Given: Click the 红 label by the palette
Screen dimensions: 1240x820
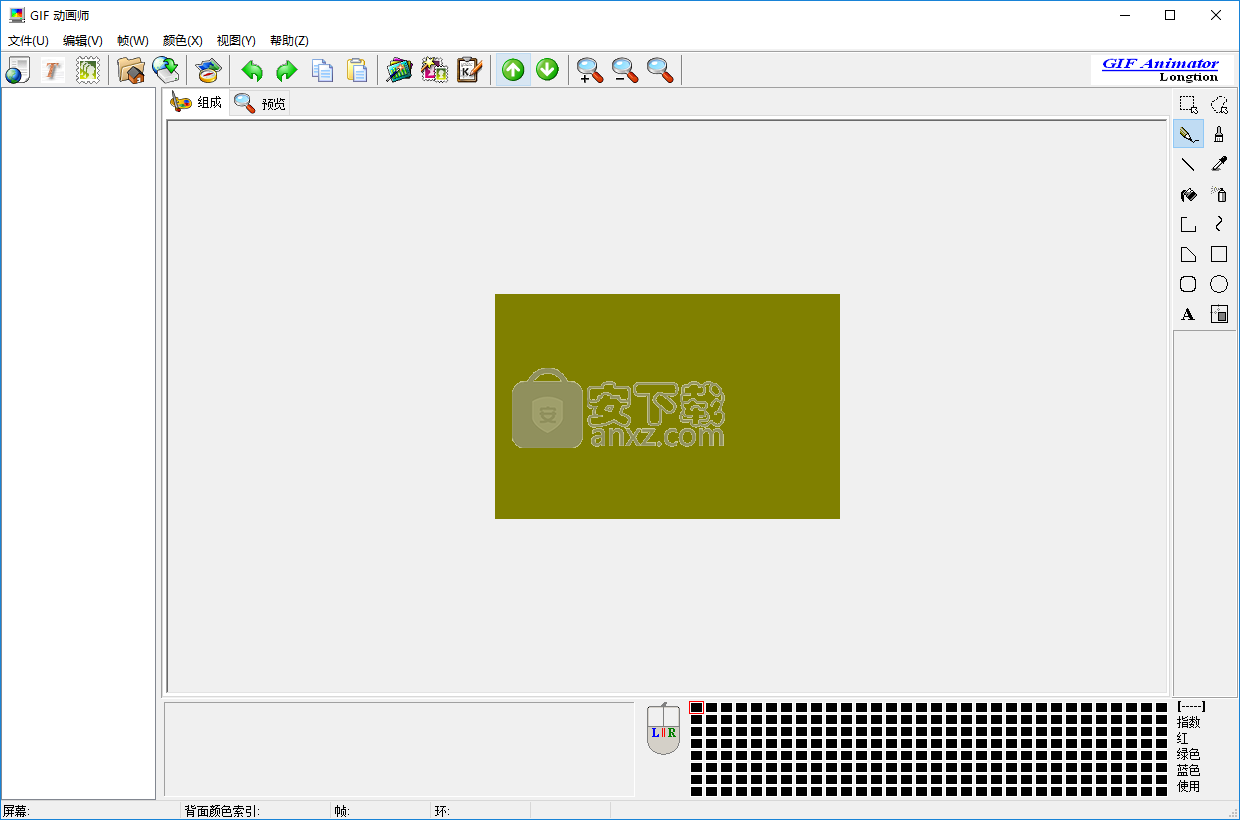Looking at the screenshot, I should tap(1182, 738).
